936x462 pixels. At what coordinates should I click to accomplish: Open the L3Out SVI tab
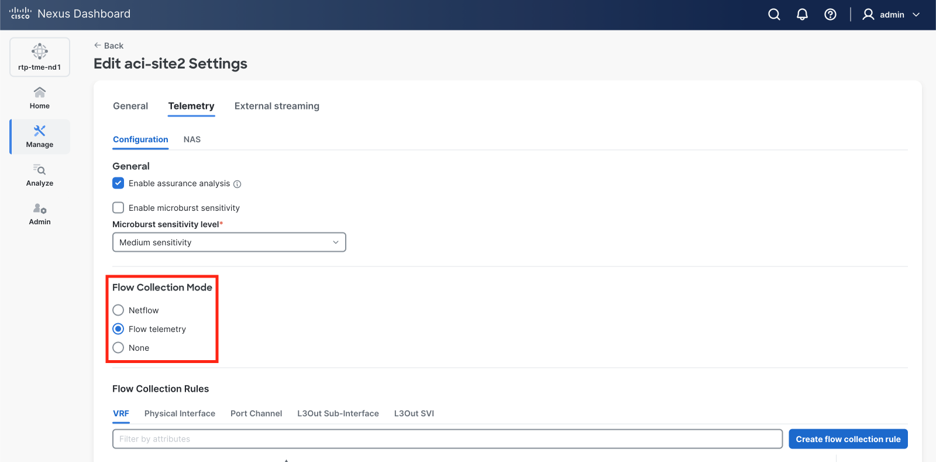coord(414,413)
